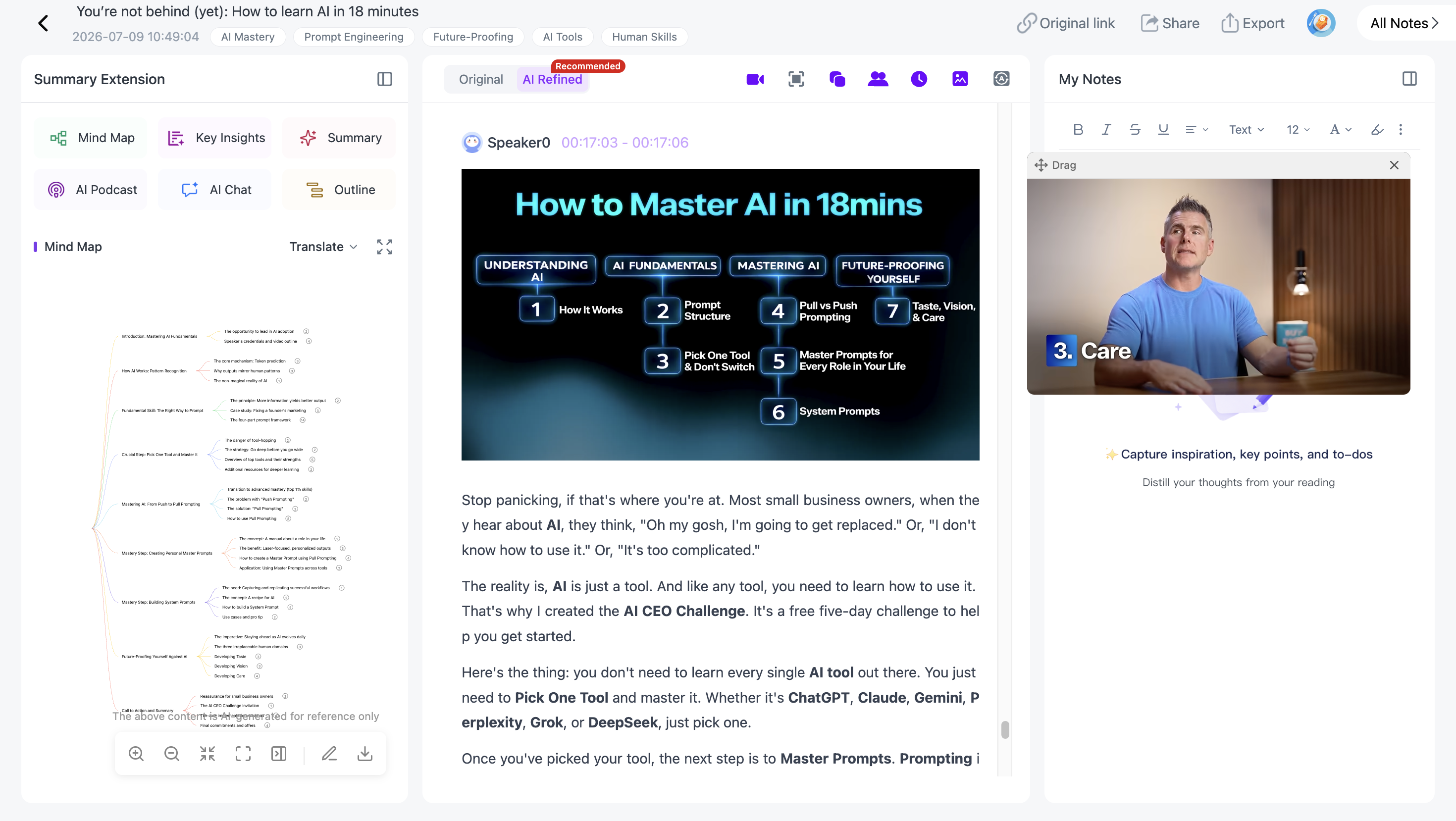Open the Translate dropdown

(323, 247)
